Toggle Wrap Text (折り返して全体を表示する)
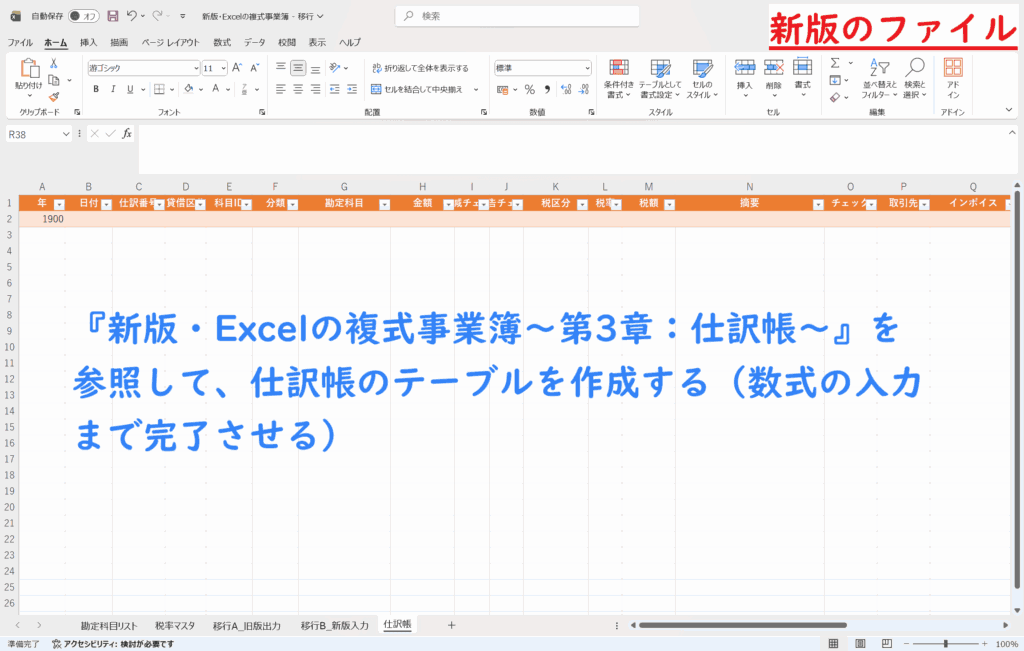Viewport: 1024px width, 651px height. click(x=419, y=68)
